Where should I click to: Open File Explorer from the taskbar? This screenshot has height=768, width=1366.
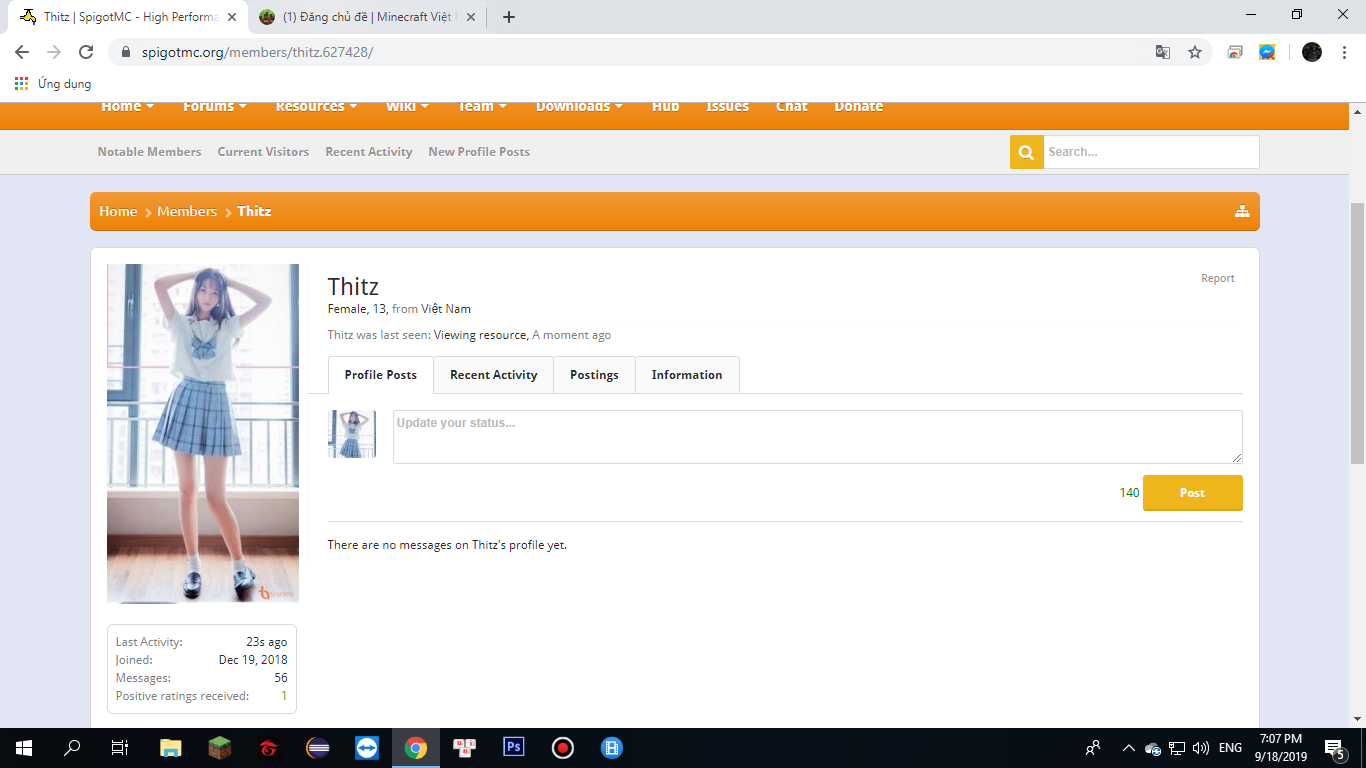[x=171, y=747]
